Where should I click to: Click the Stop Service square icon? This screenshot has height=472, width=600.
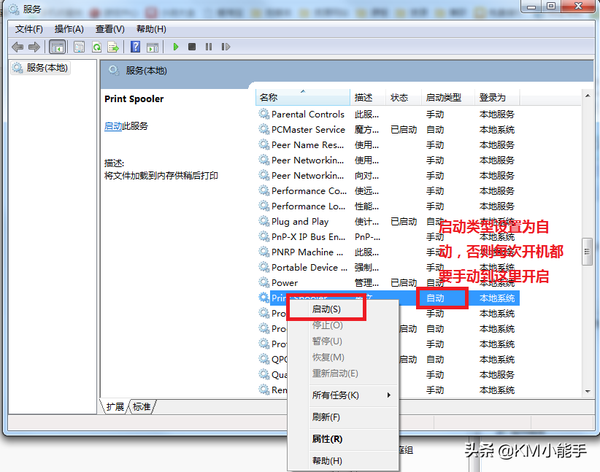193,47
